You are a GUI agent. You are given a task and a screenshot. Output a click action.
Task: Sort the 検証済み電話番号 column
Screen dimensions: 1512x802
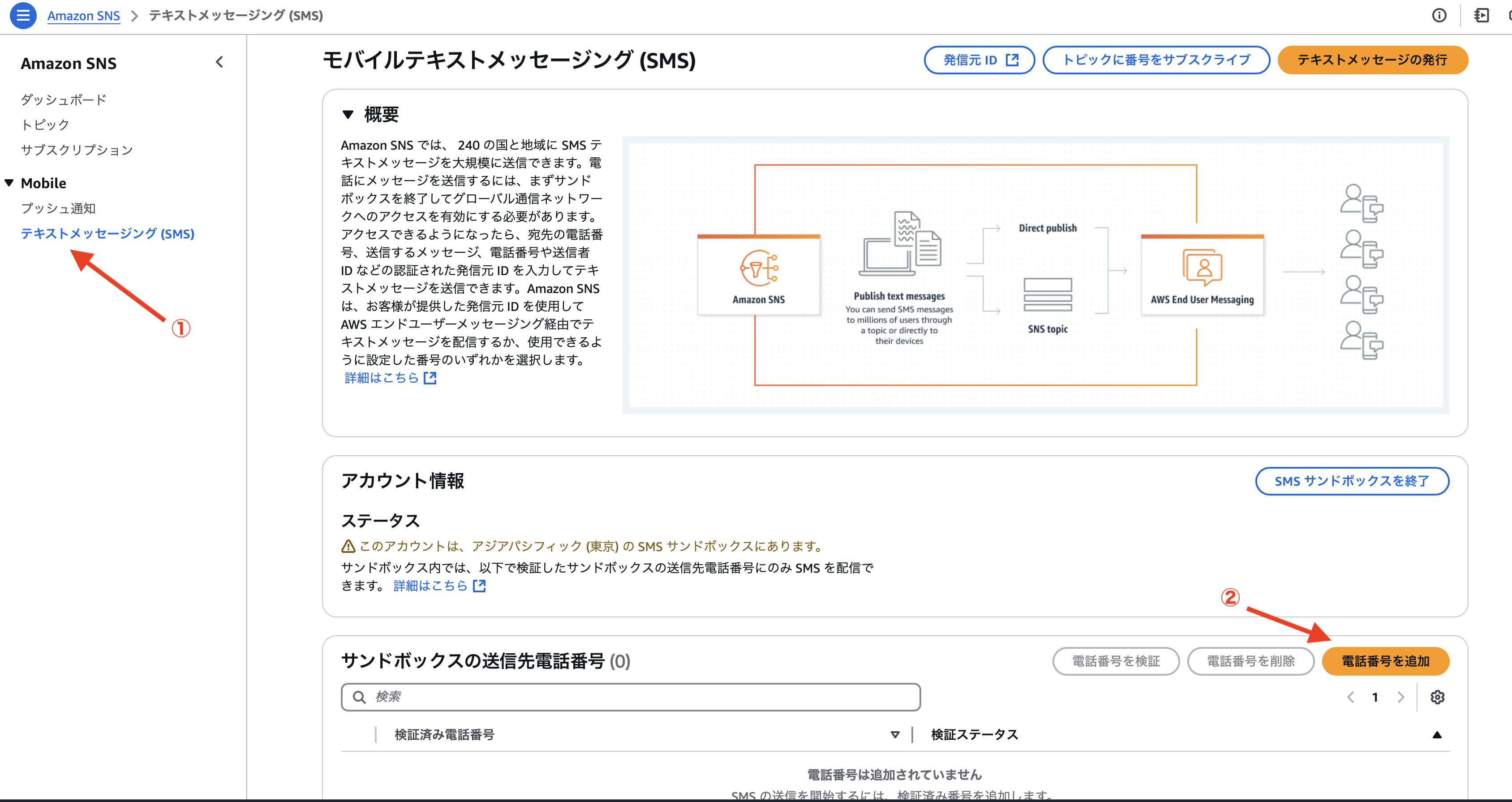[894, 734]
